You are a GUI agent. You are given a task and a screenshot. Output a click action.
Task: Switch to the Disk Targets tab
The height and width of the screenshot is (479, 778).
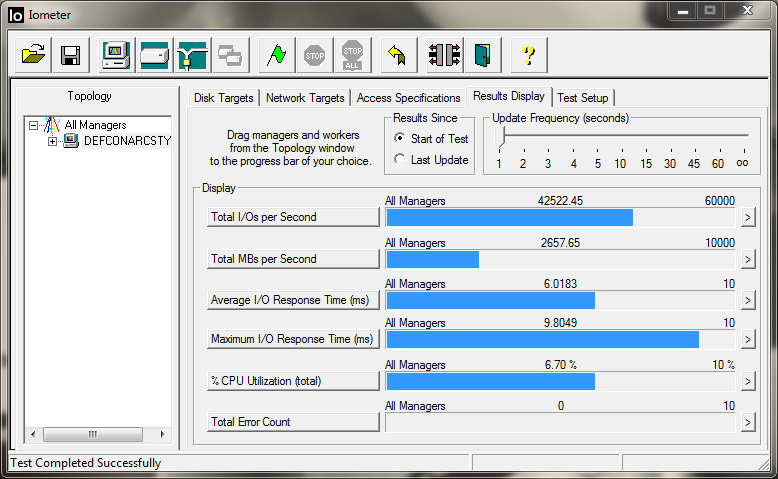click(x=224, y=98)
